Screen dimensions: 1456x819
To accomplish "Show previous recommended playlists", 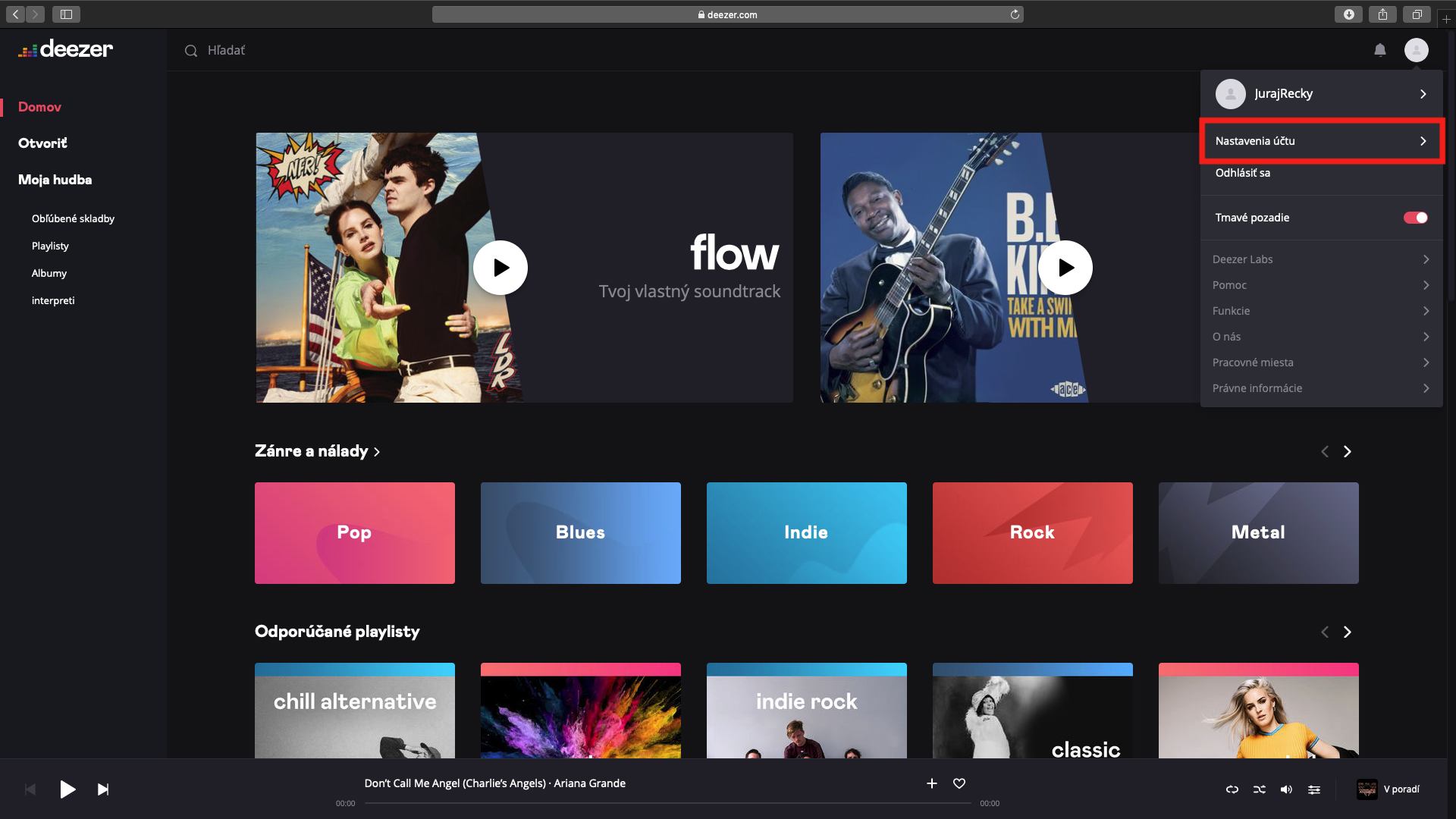I will (1325, 632).
